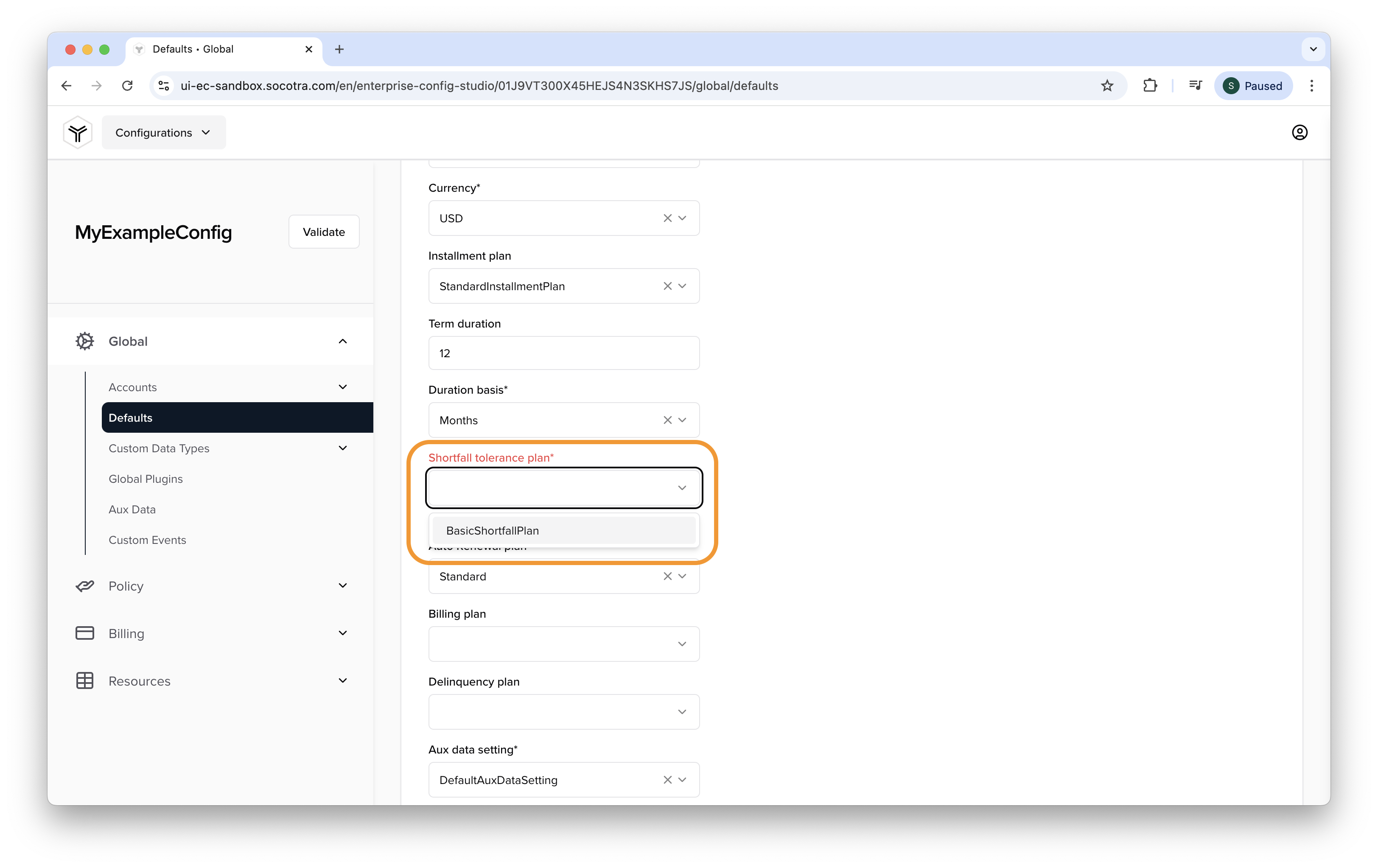Open Accounts in the sidebar
1378x868 pixels.
133,387
